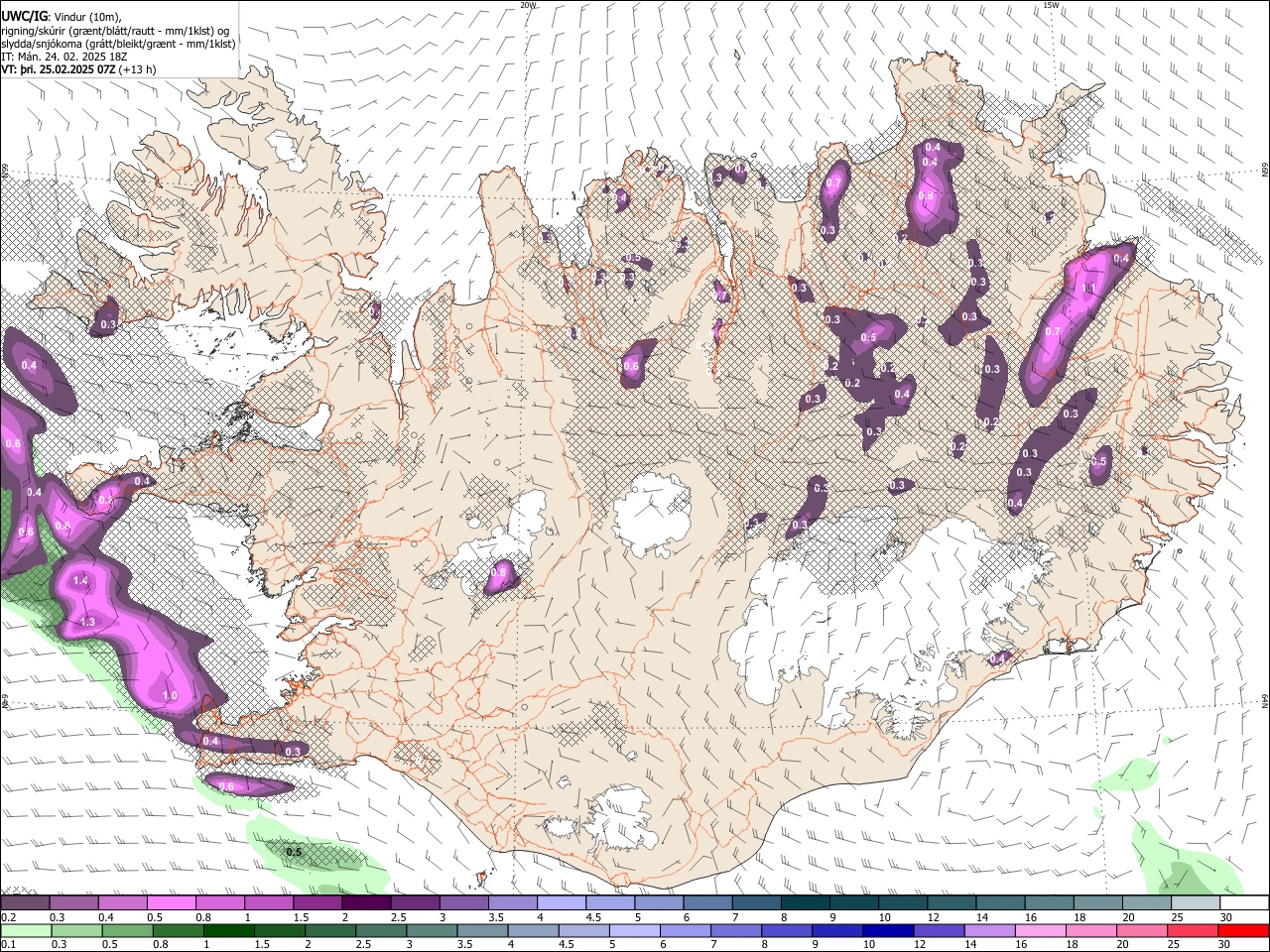
Task: Pick the lower legend swatch between 10 and 12
Action: pos(889,931)
